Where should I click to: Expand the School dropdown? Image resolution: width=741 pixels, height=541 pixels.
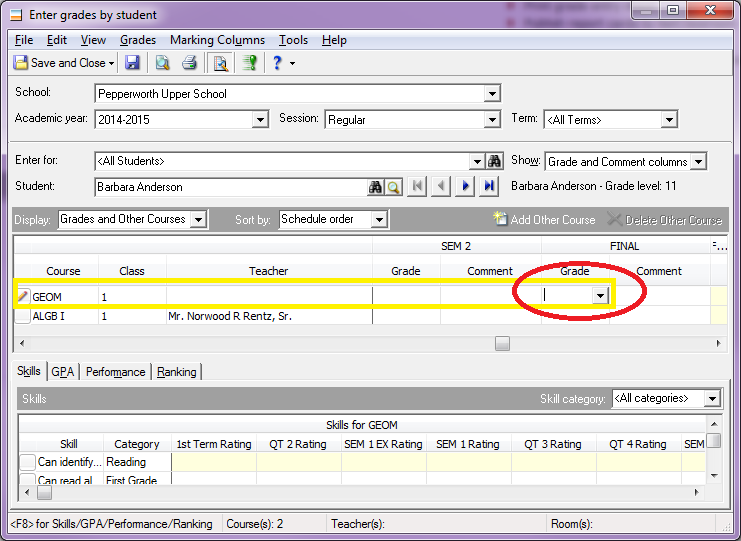(492, 94)
